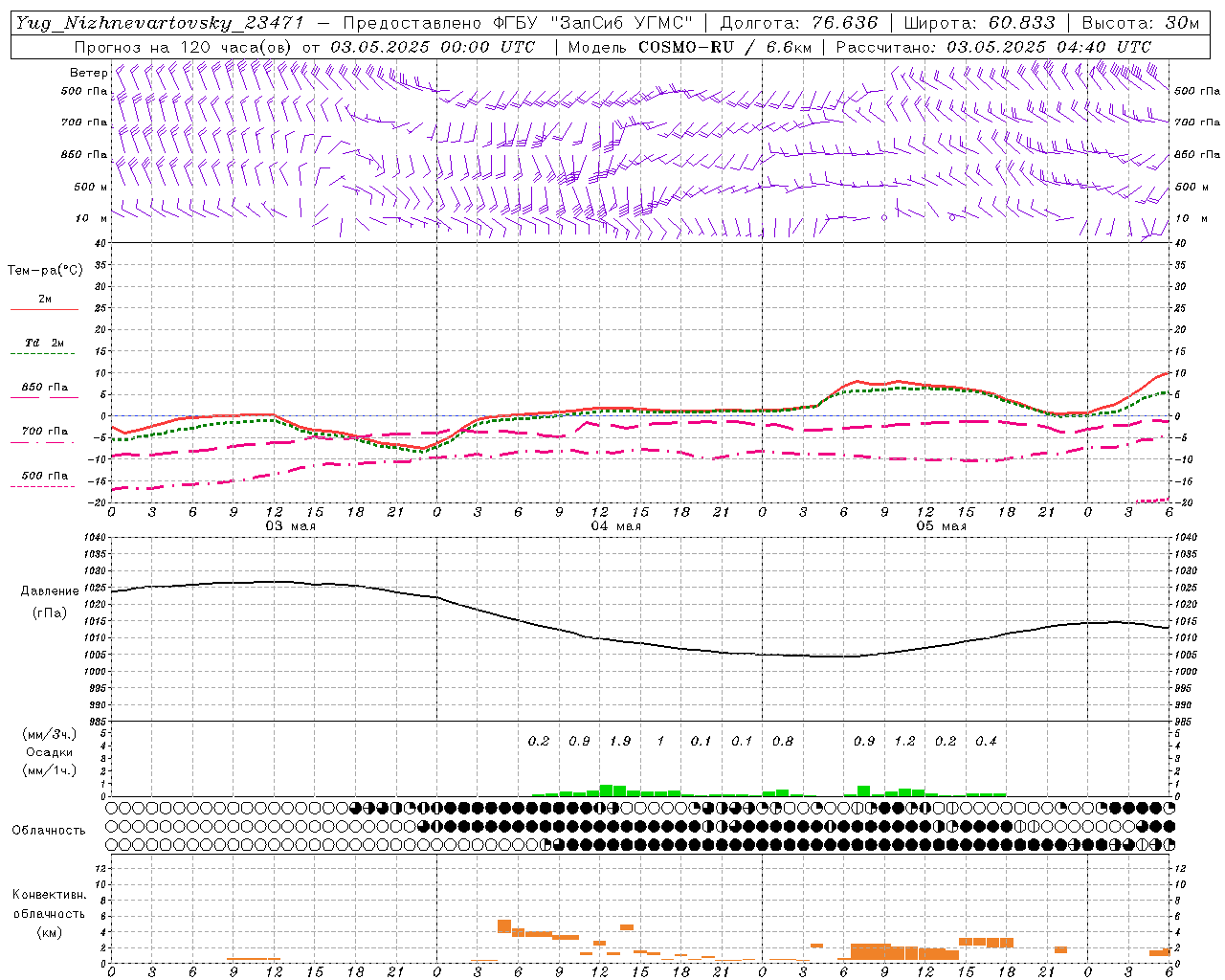
Task: Click the Прогноз на 120 часа(ов) text
Action: [185, 47]
